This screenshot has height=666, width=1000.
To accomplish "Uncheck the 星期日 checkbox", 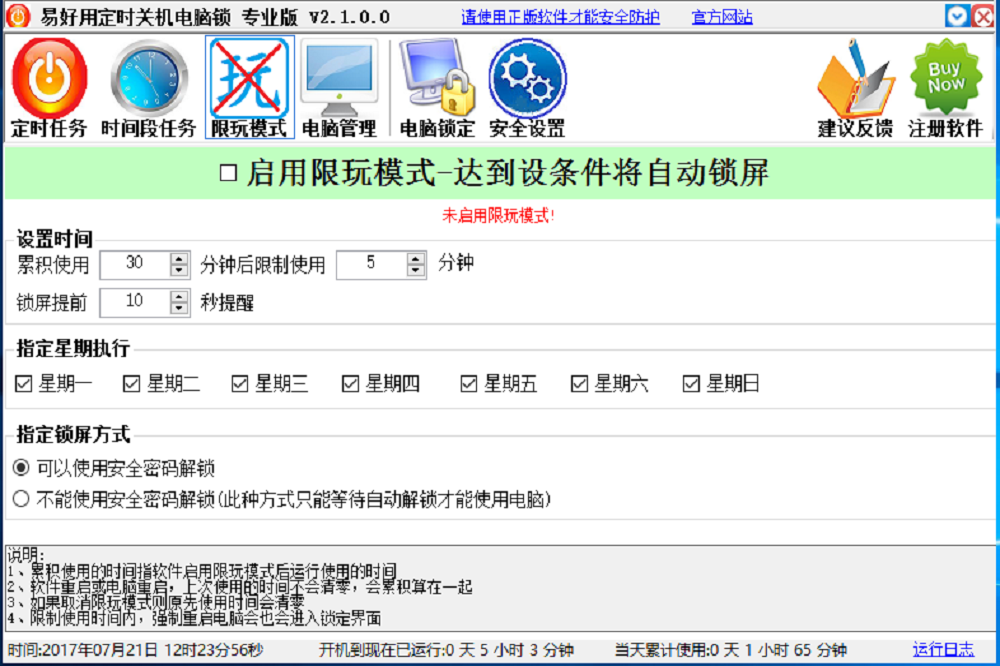I will point(691,383).
